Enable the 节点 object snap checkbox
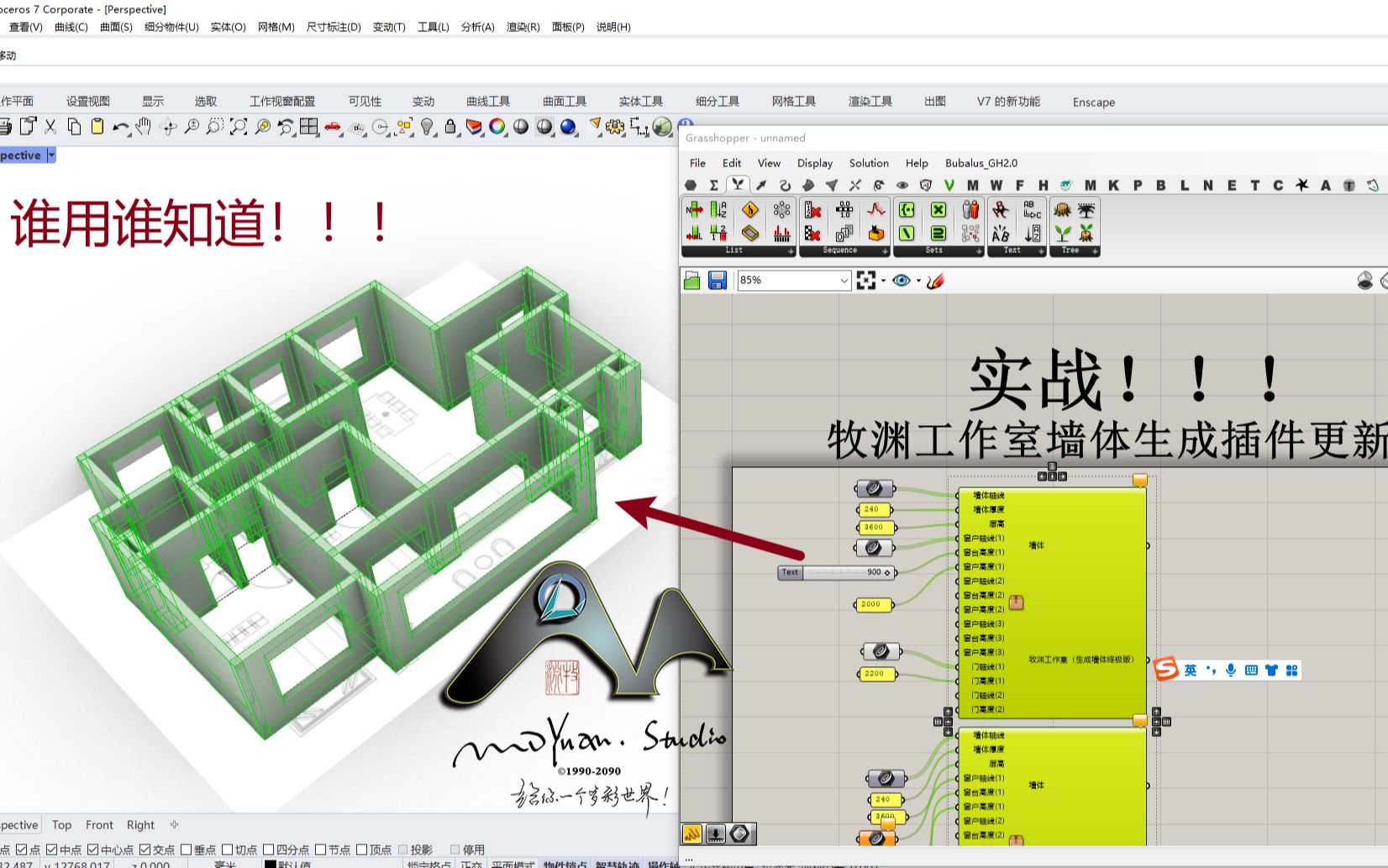1388x868 pixels. coord(321,850)
